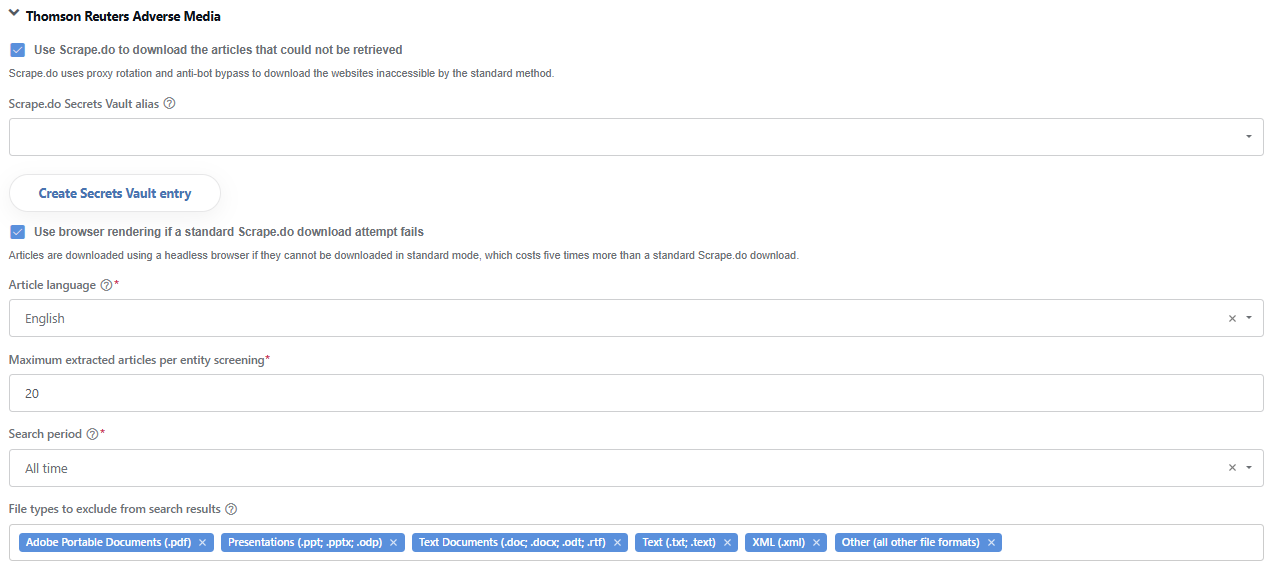Open the Scrape.do Secrets Vault alias dropdown
Screen dimensions: 1274x575
636,137
